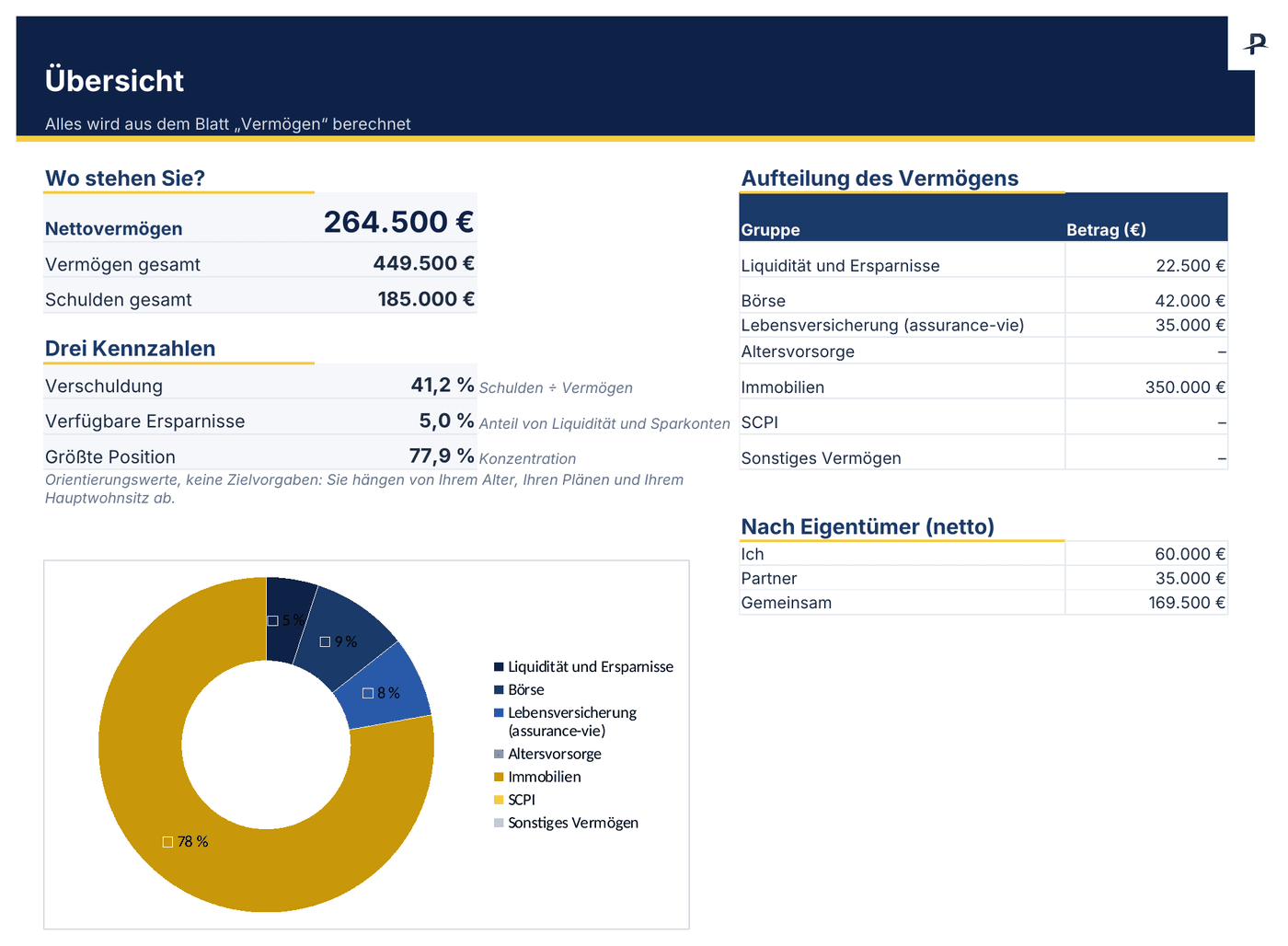Screen dimensions: 1288x946
Task: Click the Schulden gesamt value 185.000 €
Action: [x=426, y=299]
